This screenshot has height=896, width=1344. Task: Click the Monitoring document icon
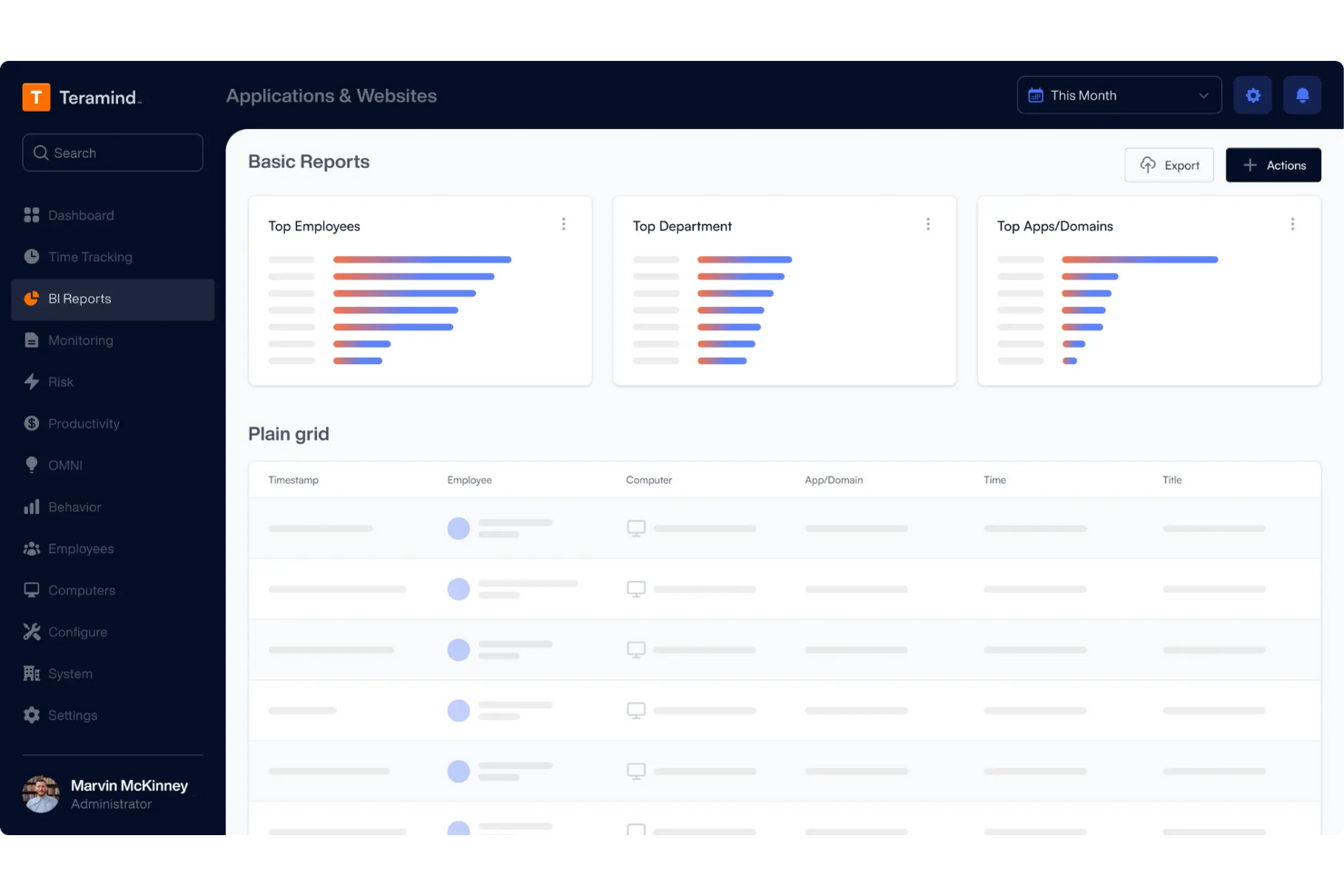tap(32, 340)
